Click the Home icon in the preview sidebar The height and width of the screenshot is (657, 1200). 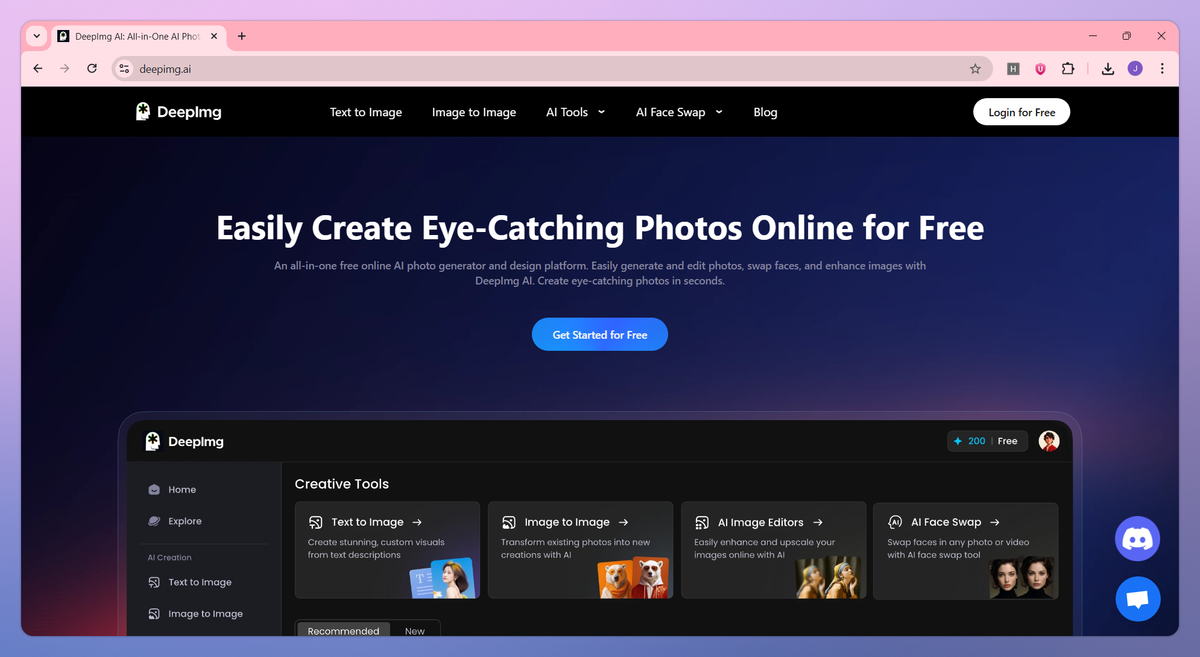(154, 490)
